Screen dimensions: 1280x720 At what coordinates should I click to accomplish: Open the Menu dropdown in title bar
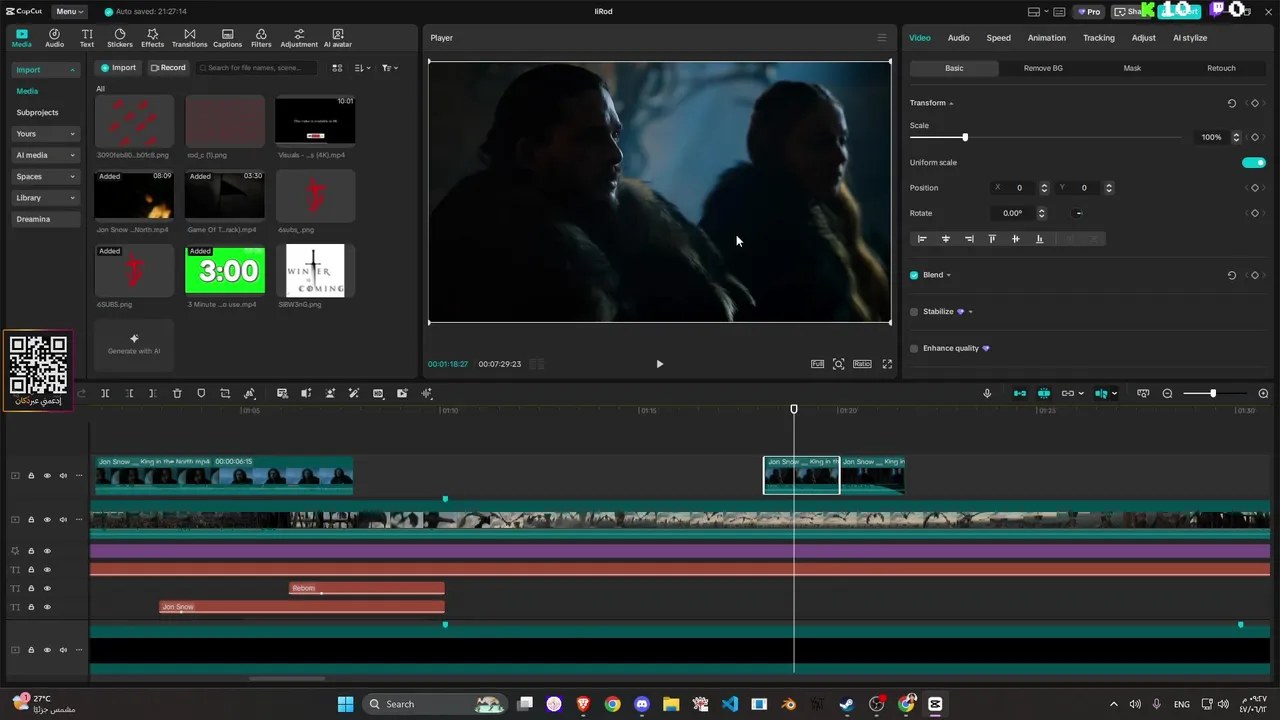point(68,11)
